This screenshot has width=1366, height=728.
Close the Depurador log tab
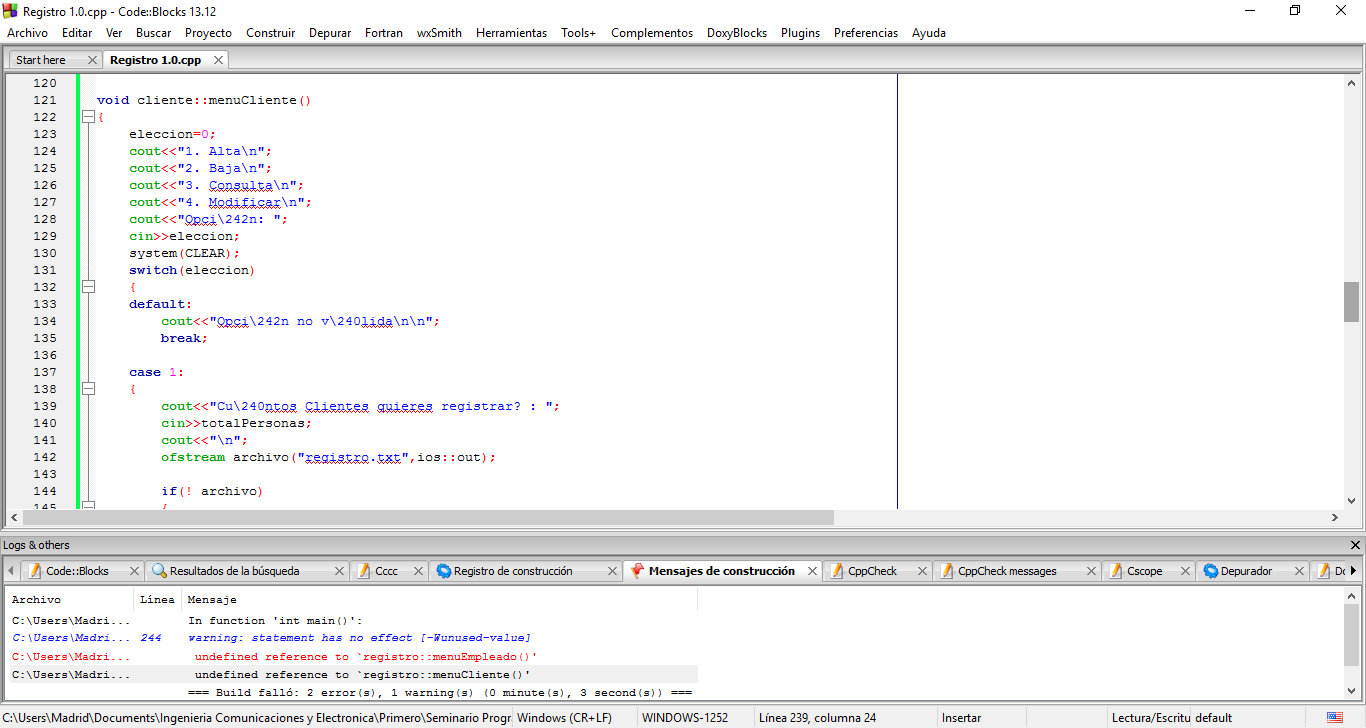tap(1298, 571)
